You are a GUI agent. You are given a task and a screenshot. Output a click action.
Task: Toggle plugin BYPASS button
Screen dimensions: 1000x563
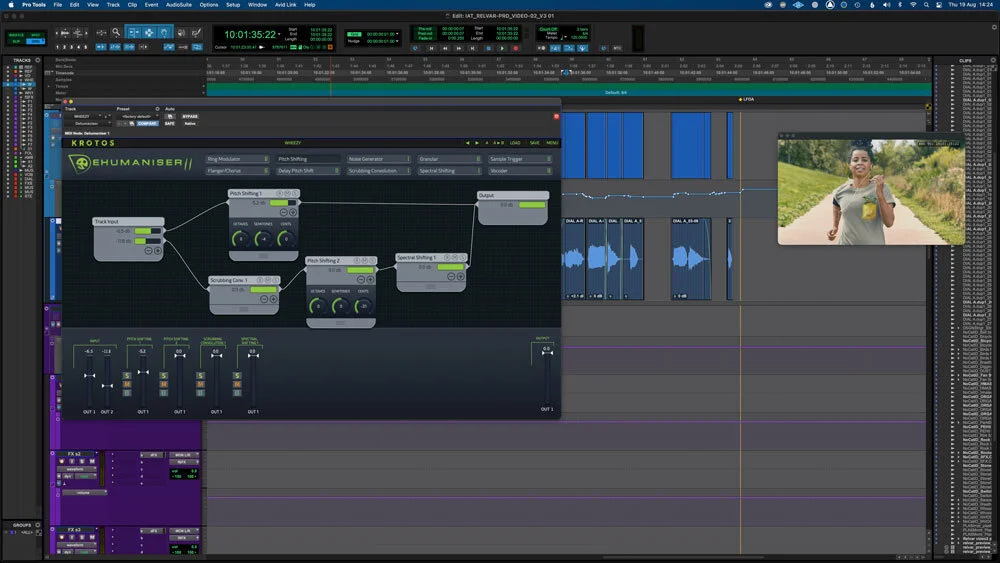190,117
